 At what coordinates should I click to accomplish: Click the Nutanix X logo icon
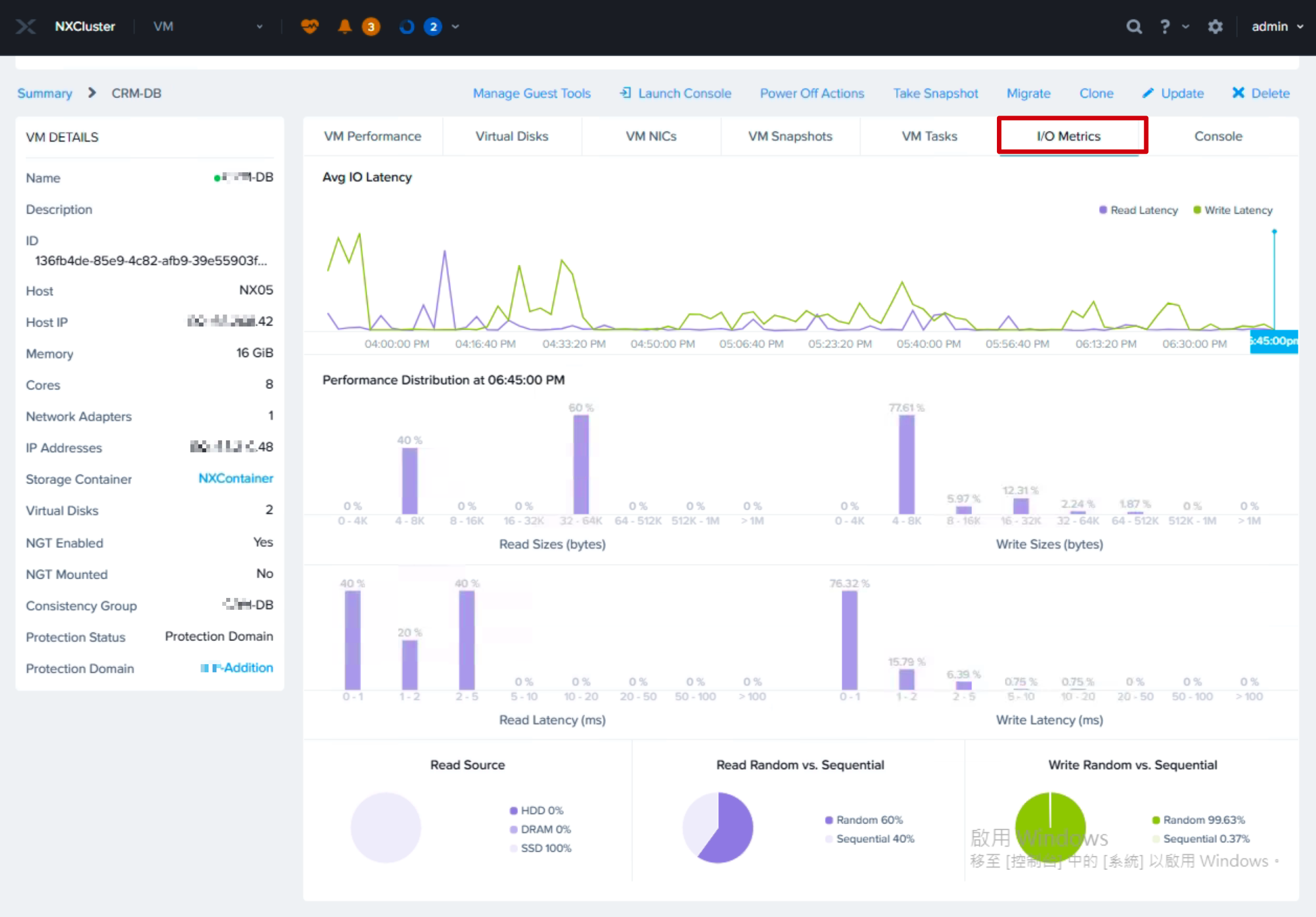tap(26, 27)
